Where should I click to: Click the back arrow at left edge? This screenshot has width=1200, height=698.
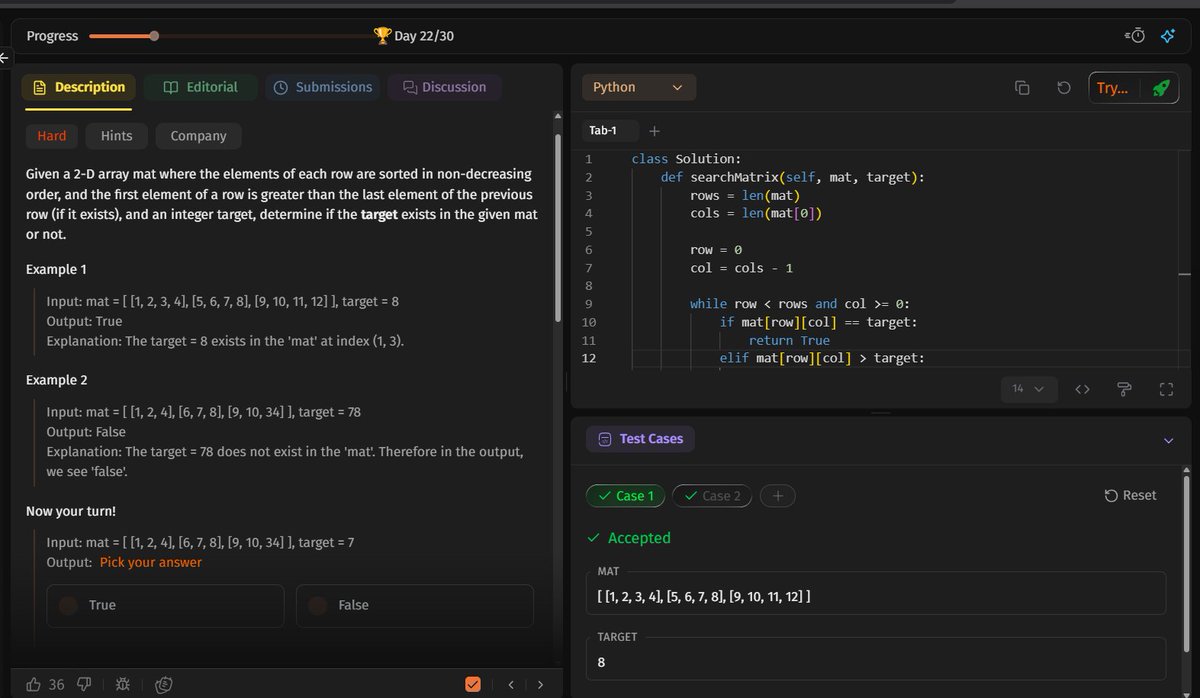point(5,57)
